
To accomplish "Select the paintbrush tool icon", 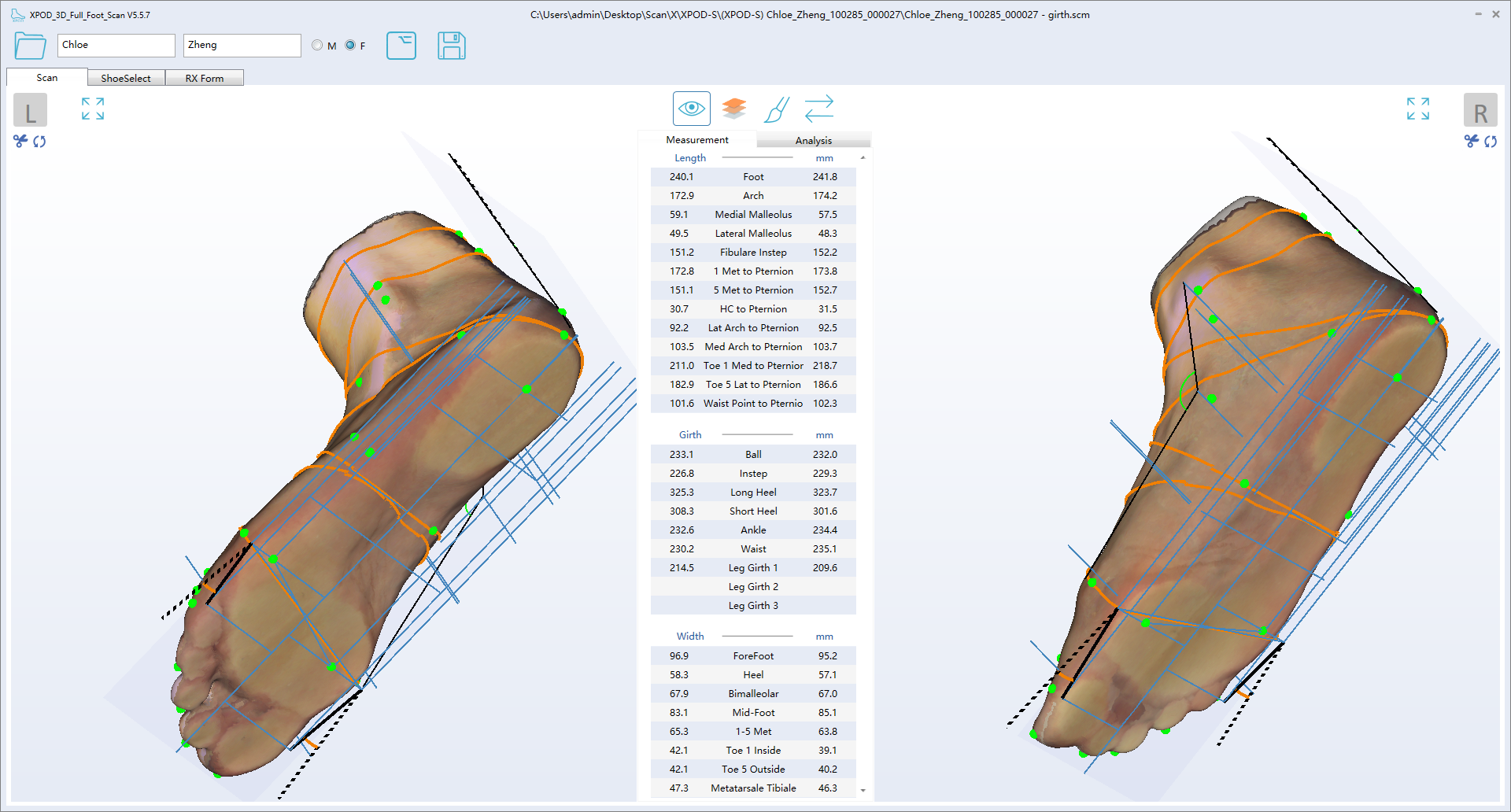I will coord(776,109).
